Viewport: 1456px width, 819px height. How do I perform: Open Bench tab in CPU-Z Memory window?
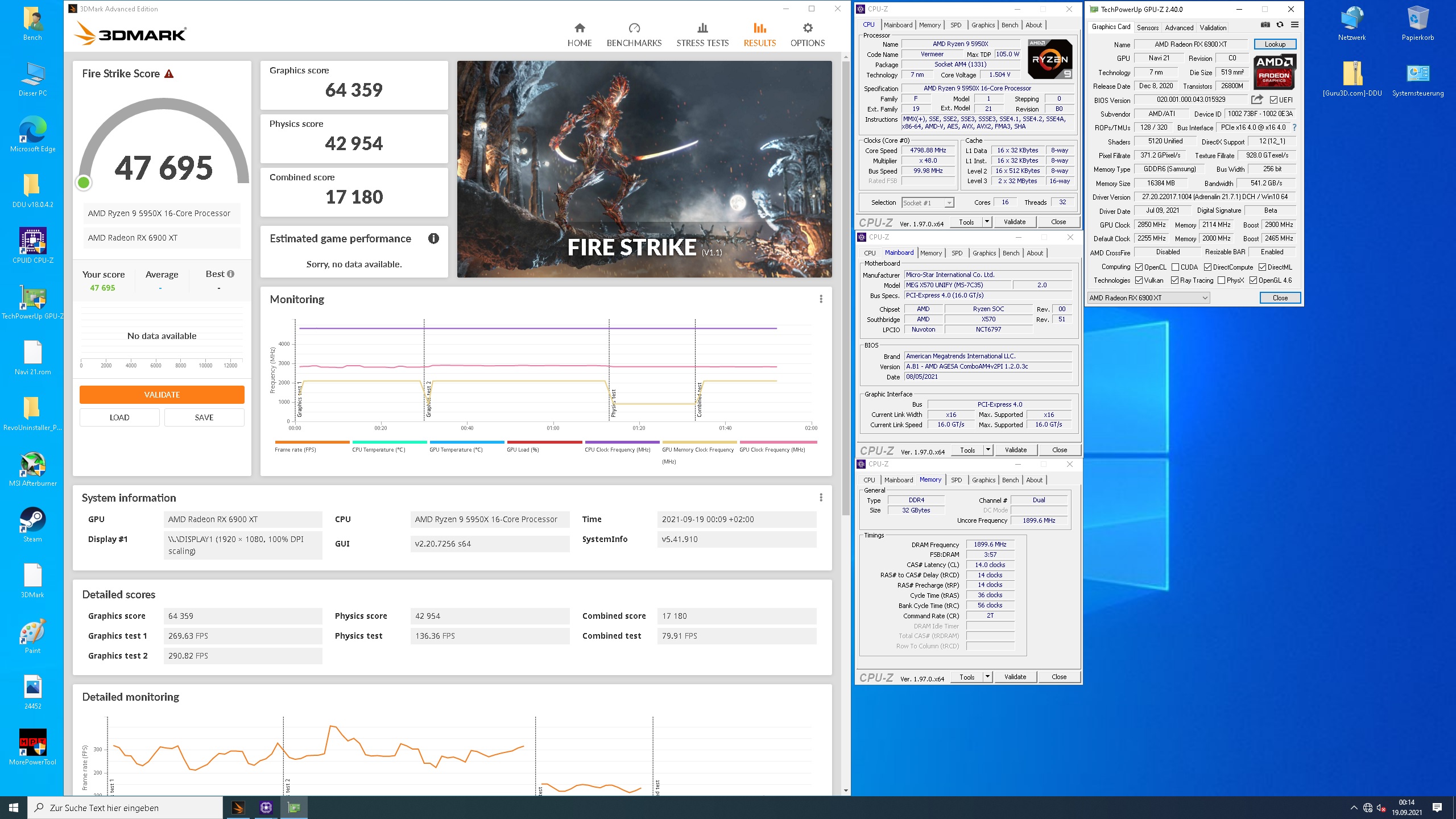click(x=1010, y=480)
